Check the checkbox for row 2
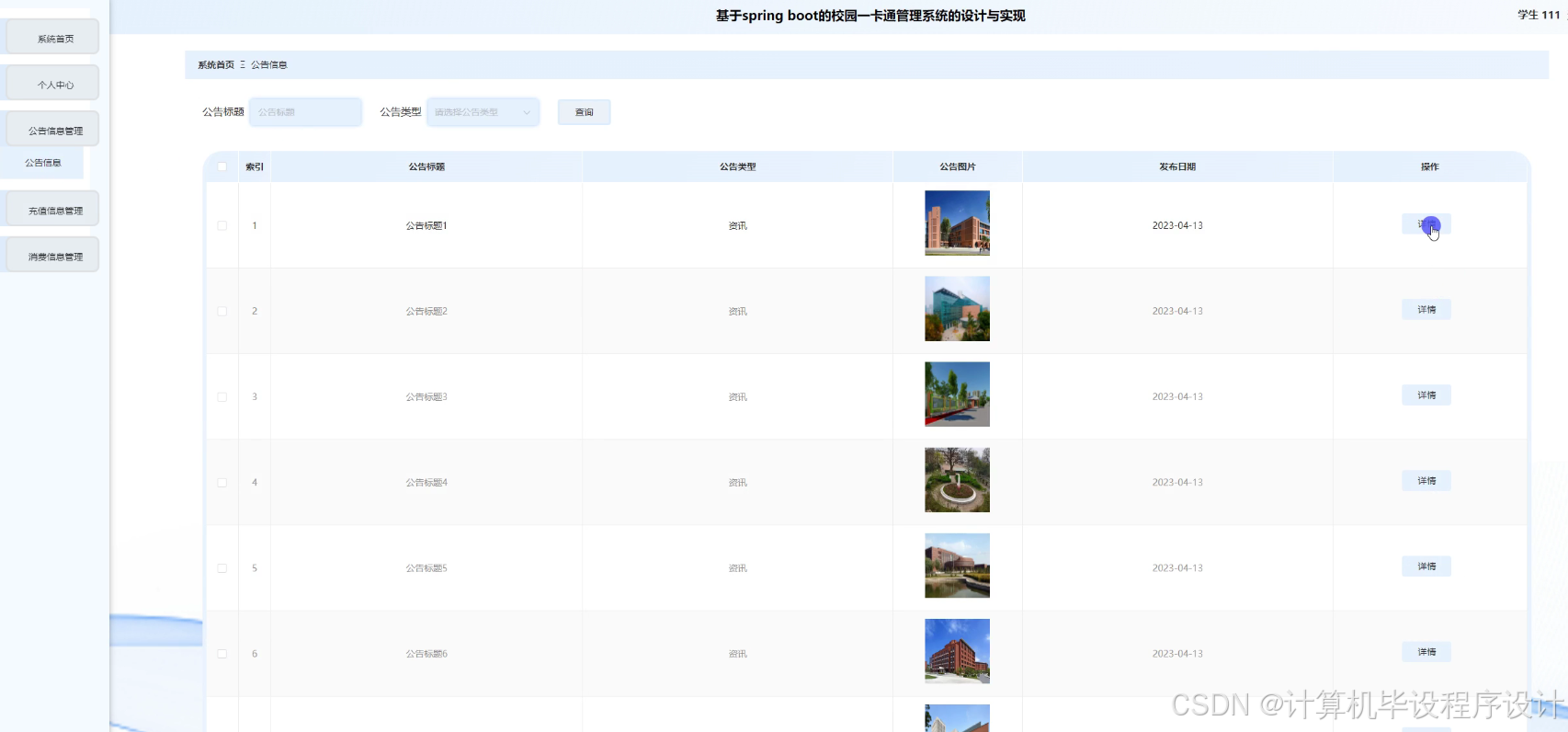This screenshot has height=732, width=1568. [222, 311]
